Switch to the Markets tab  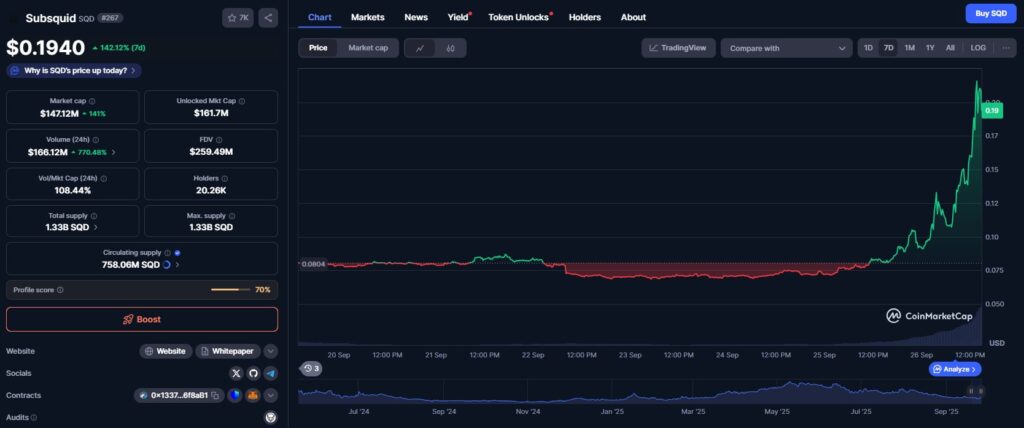coord(367,17)
